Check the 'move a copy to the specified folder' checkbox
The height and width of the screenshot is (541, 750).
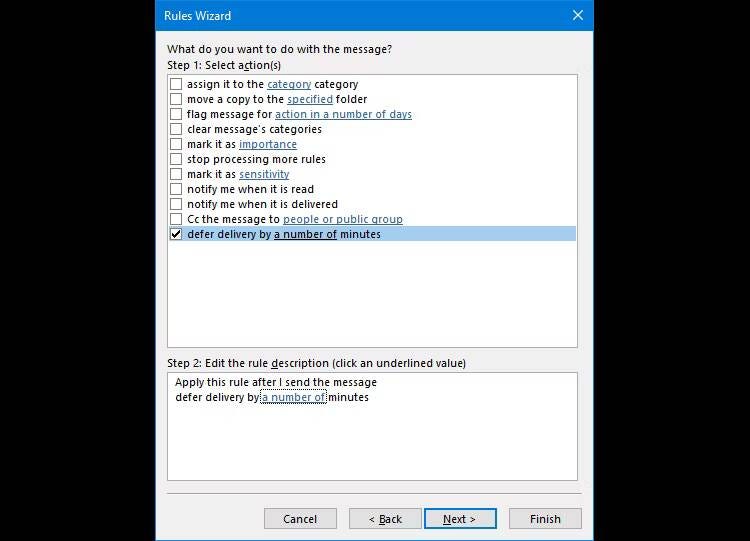[x=176, y=99]
